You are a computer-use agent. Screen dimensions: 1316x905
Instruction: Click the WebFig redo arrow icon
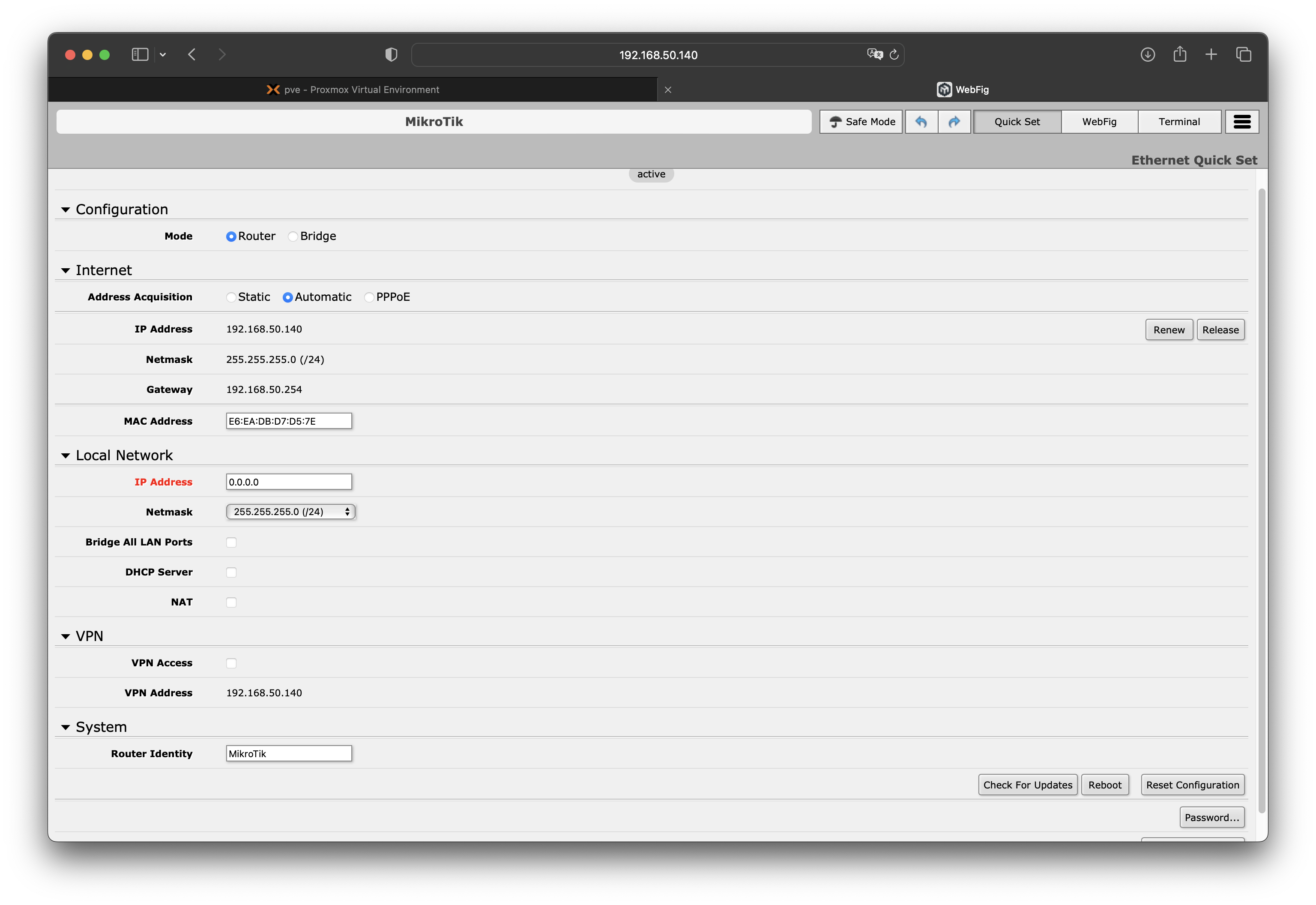[954, 122]
